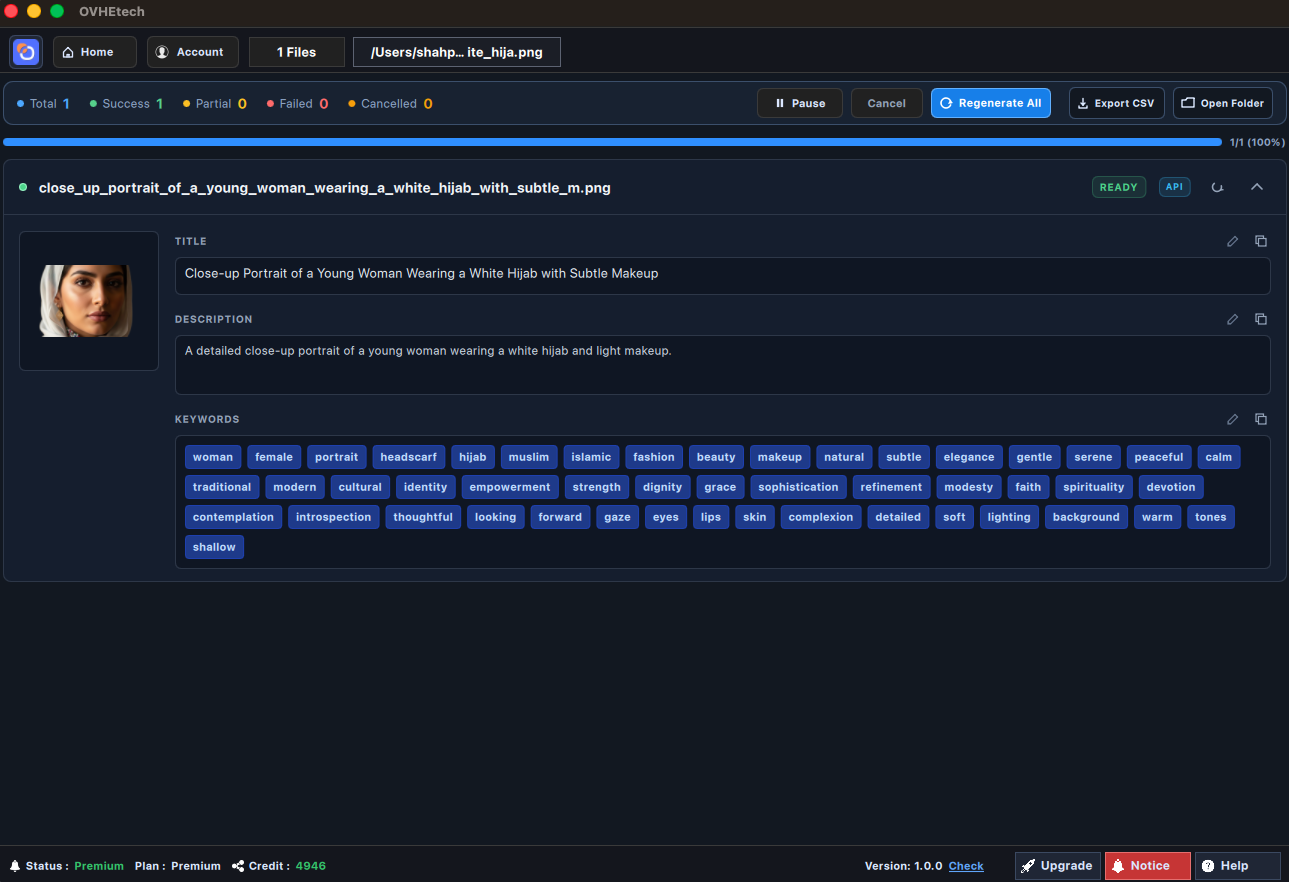Screen dimensions: 1289x882
Task: Open Help via question-mark icon
Action: 1237,866
